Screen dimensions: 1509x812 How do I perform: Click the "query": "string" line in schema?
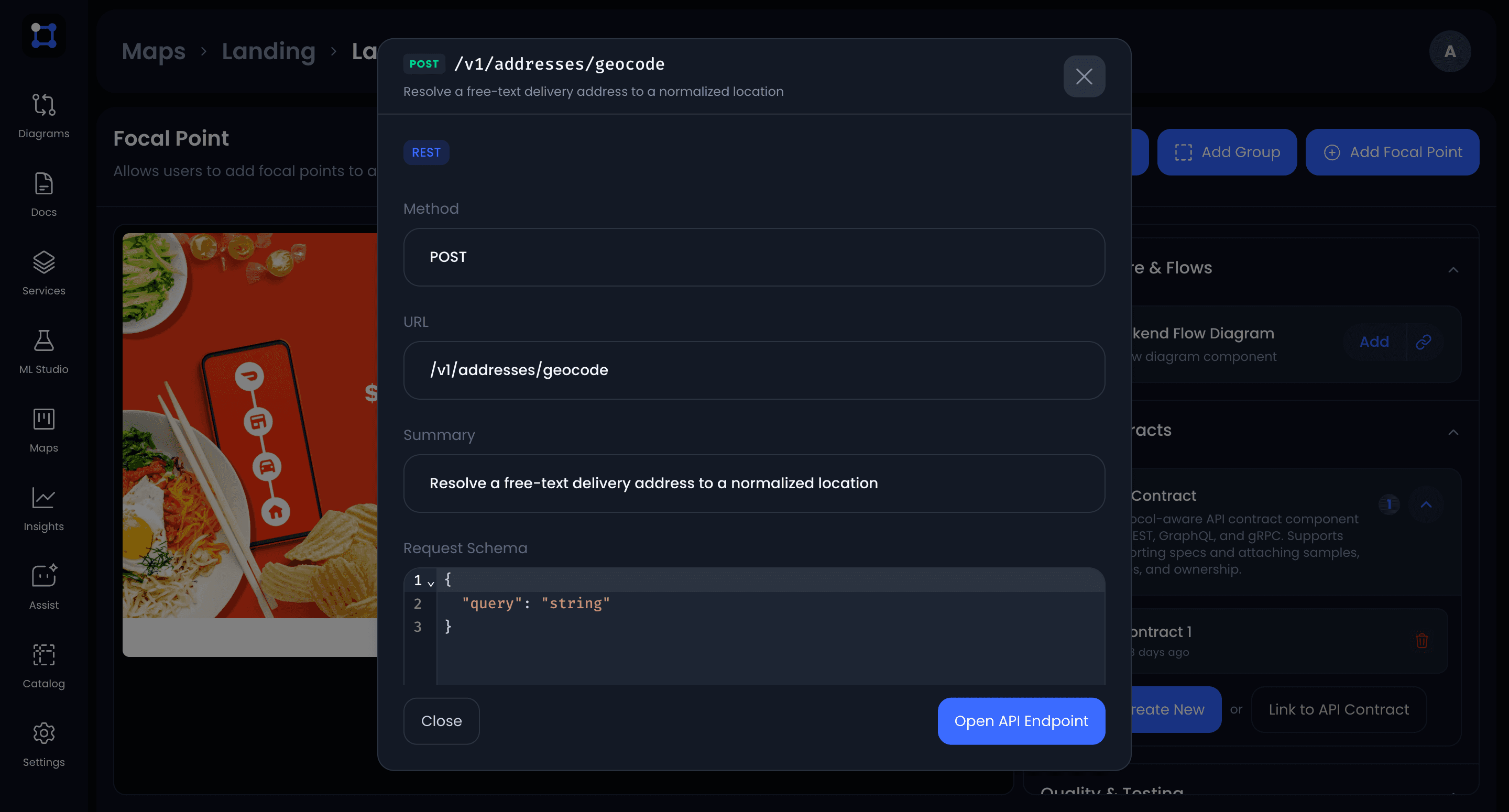pos(535,603)
